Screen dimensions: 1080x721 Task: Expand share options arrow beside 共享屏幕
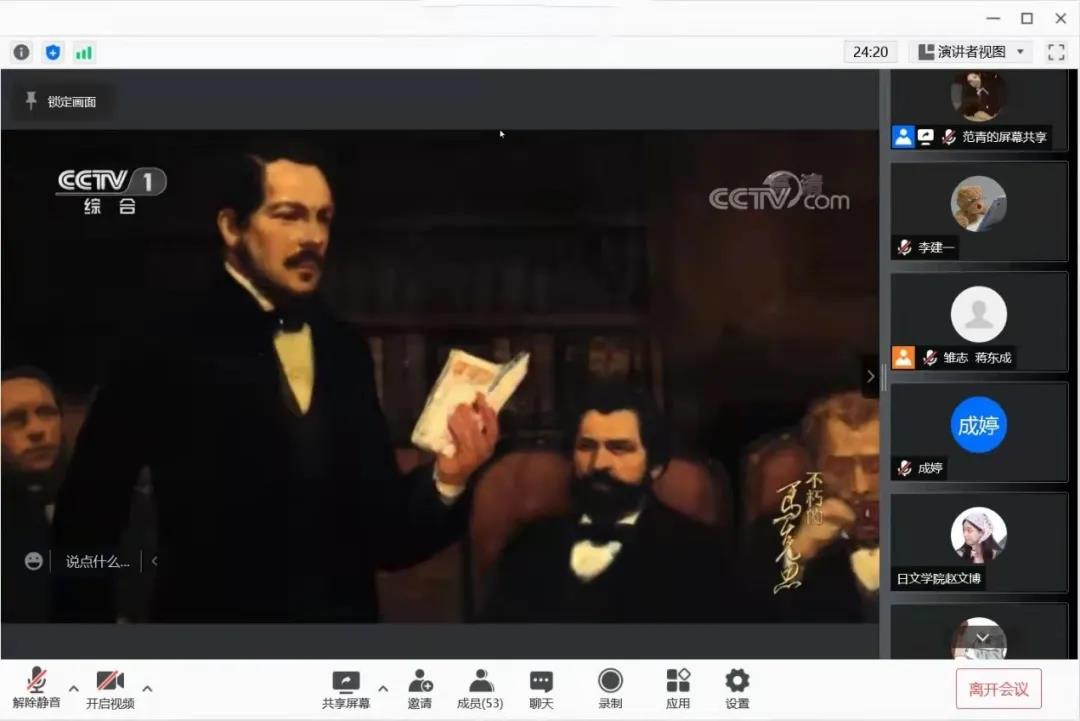pyautogui.click(x=383, y=688)
